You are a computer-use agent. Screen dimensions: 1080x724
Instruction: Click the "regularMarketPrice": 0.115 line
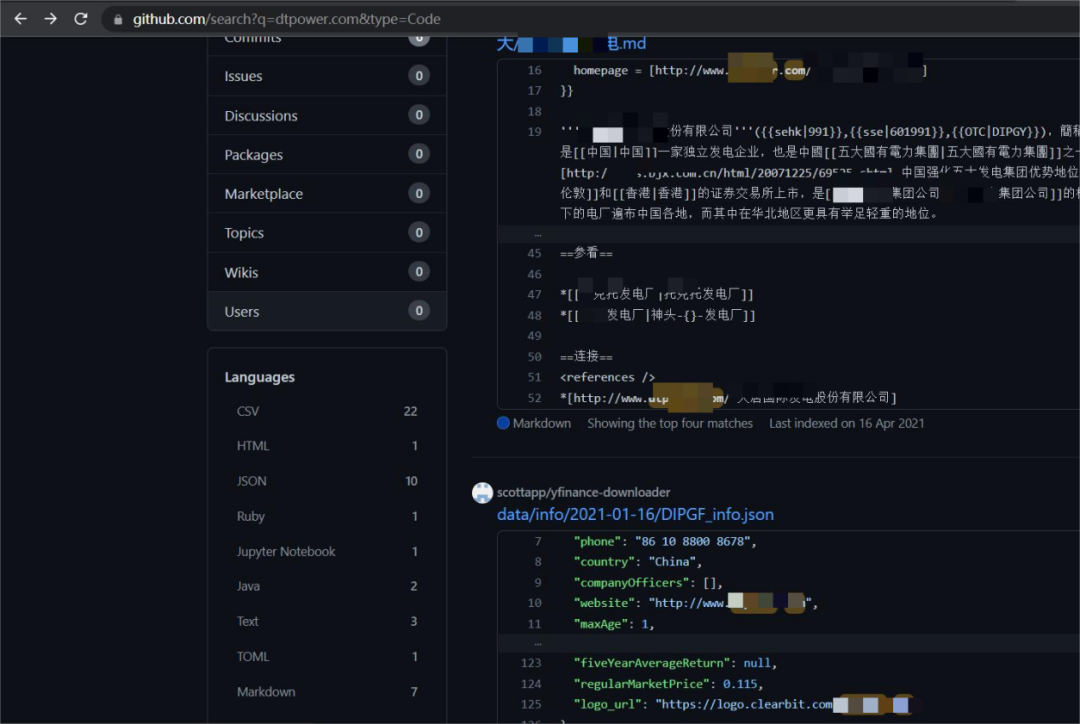coord(668,684)
